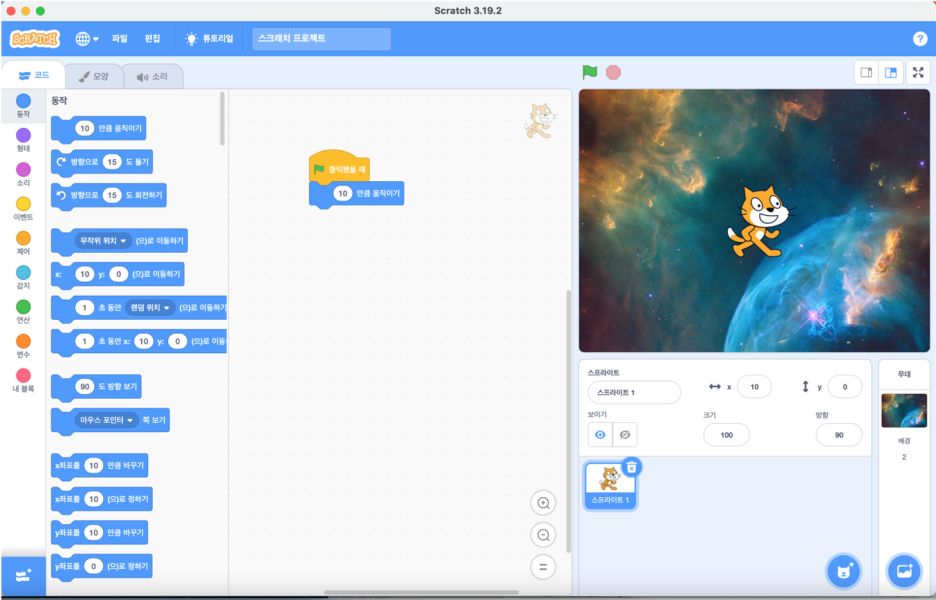Click the 90 도 방향 보기 block
Viewport: 936px width, 600px height.
(96, 386)
